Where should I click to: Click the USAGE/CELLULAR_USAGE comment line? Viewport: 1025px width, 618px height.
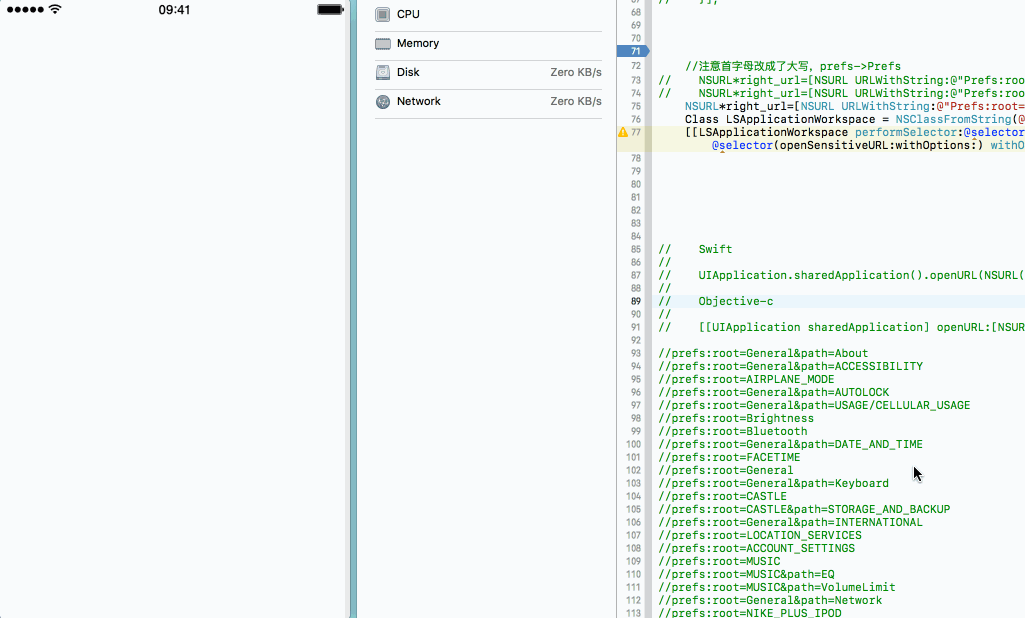[814, 405]
